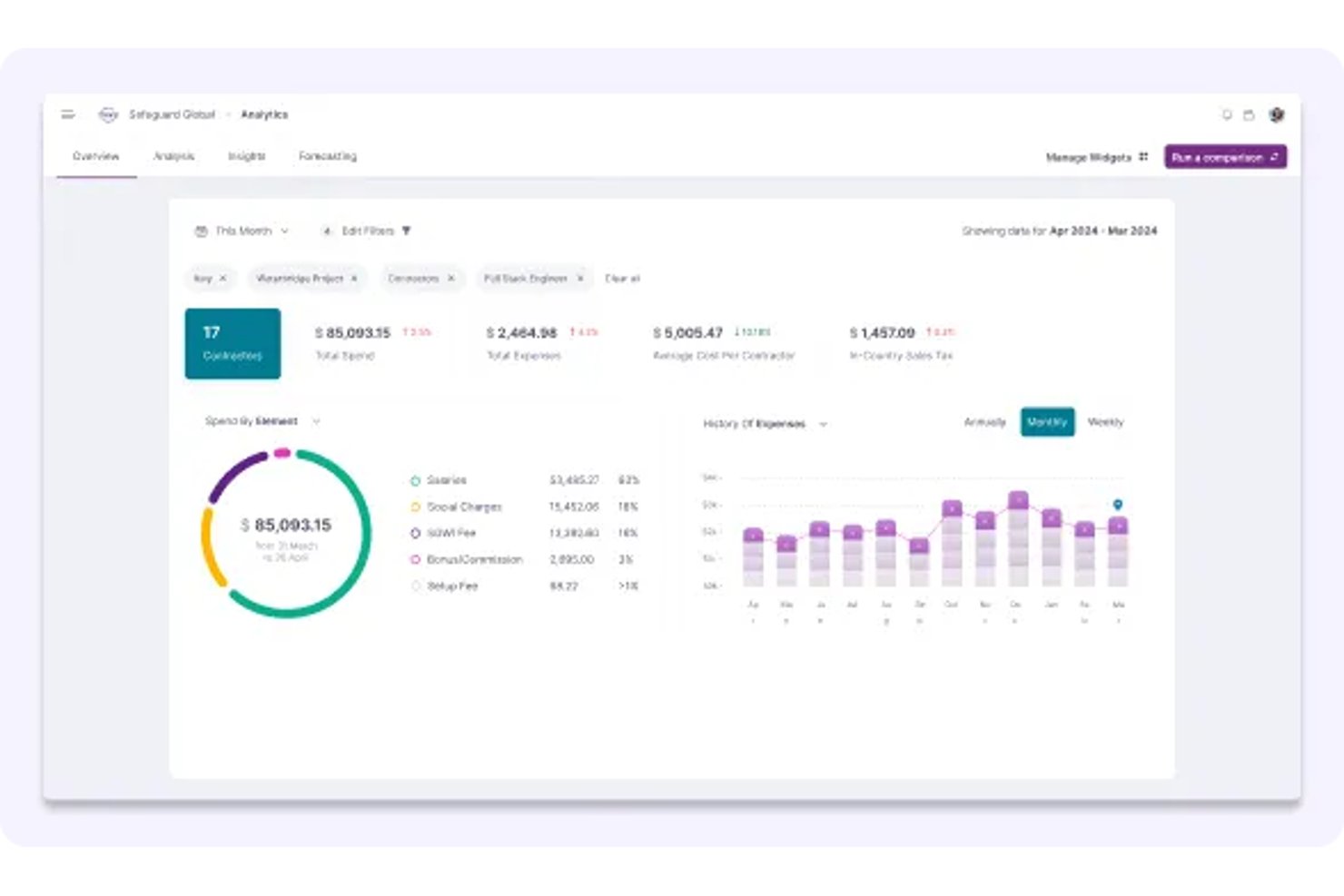Viewport: 1344px width, 896px height.
Task: Click Clear all filters link
Action: pyautogui.click(x=622, y=279)
